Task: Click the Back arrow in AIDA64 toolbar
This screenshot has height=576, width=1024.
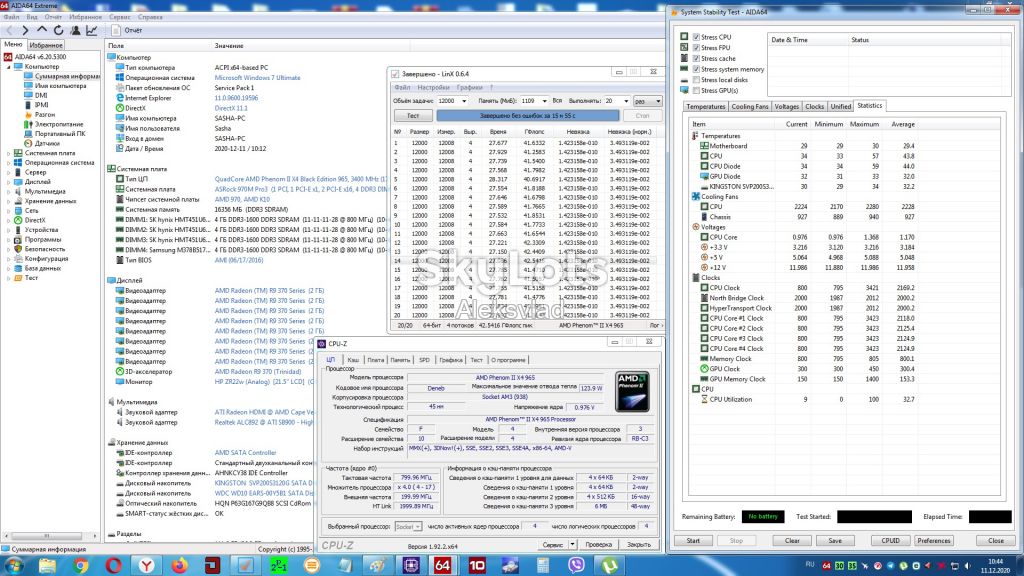Action: pos(9,30)
